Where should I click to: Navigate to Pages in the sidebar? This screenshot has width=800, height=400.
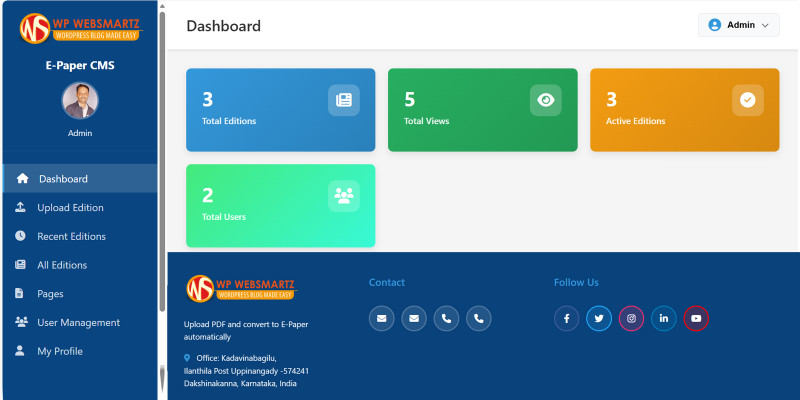50,294
